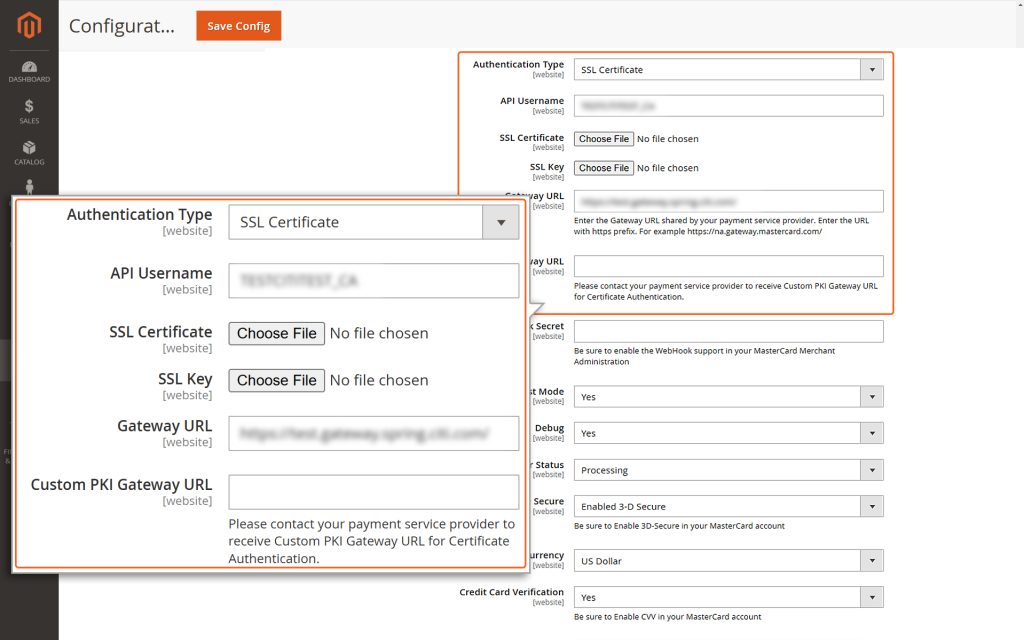The height and width of the screenshot is (640, 1024).
Task: Open the order Status dropdown showing Processing
Action: pos(728,470)
